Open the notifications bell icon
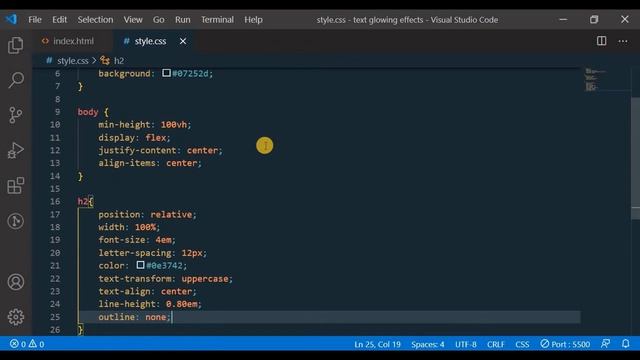 point(625,344)
